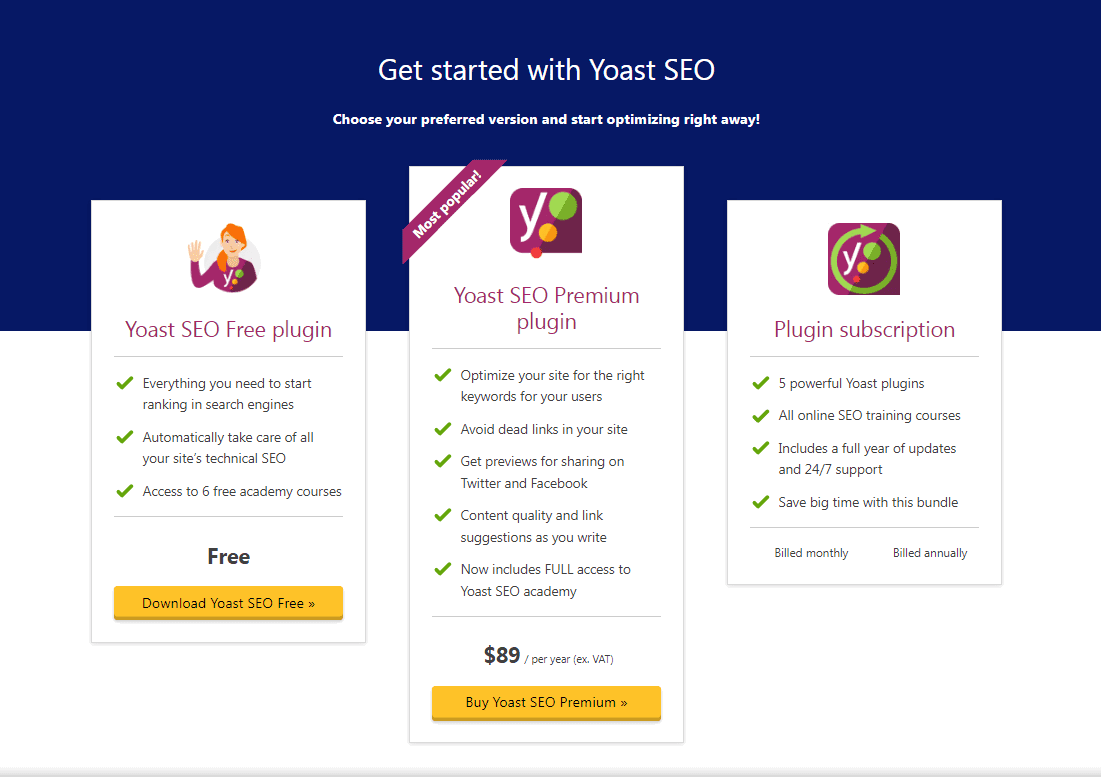Click the 'Download Yoast SEO Free' button
The image size is (1101, 777).
pyautogui.click(x=228, y=603)
